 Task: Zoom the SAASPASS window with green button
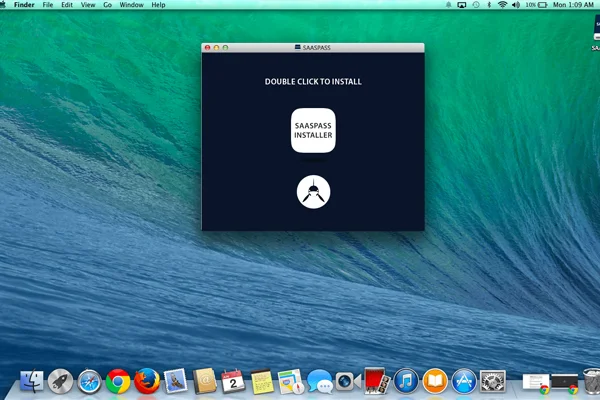[225, 47]
